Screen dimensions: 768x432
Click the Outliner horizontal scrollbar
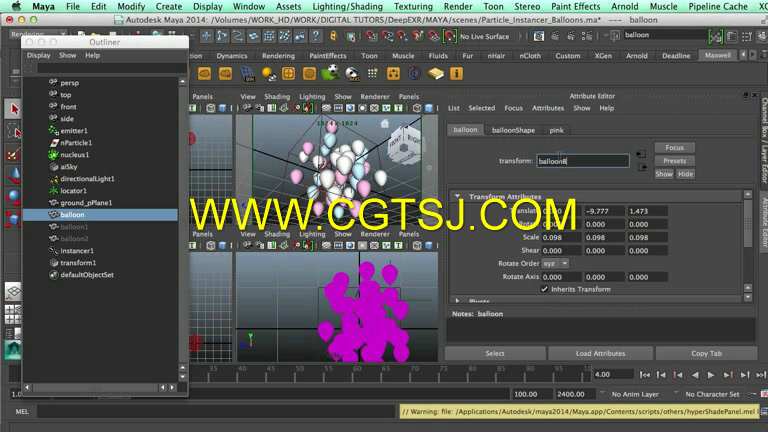click(95, 387)
